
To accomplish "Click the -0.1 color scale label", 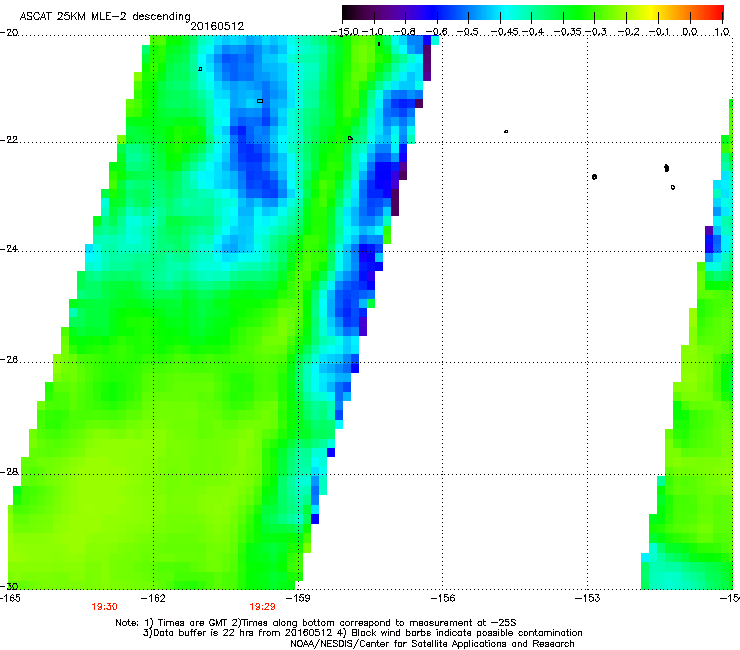I will [x=659, y=32].
